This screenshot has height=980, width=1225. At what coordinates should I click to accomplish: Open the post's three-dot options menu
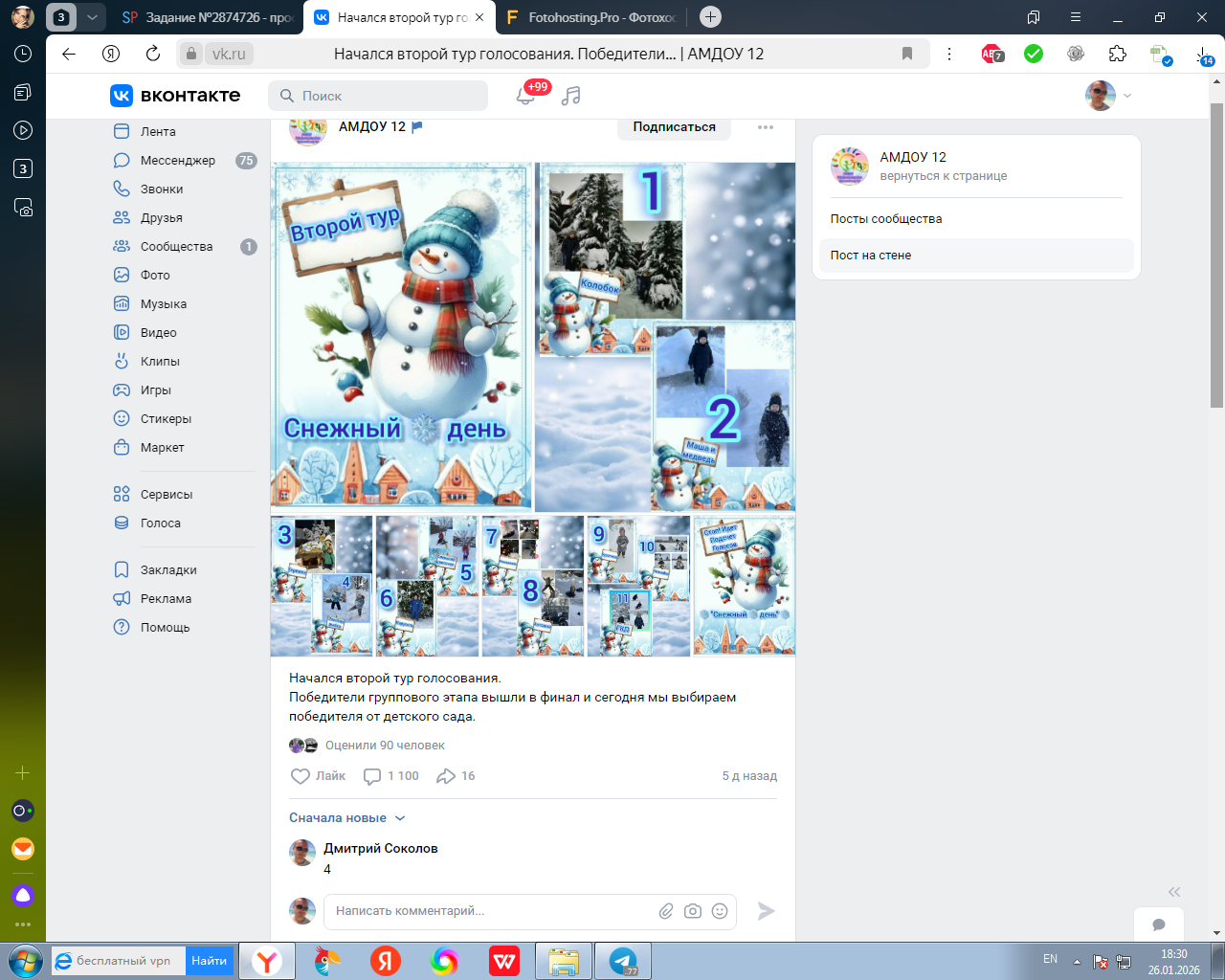[x=766, y=127]
